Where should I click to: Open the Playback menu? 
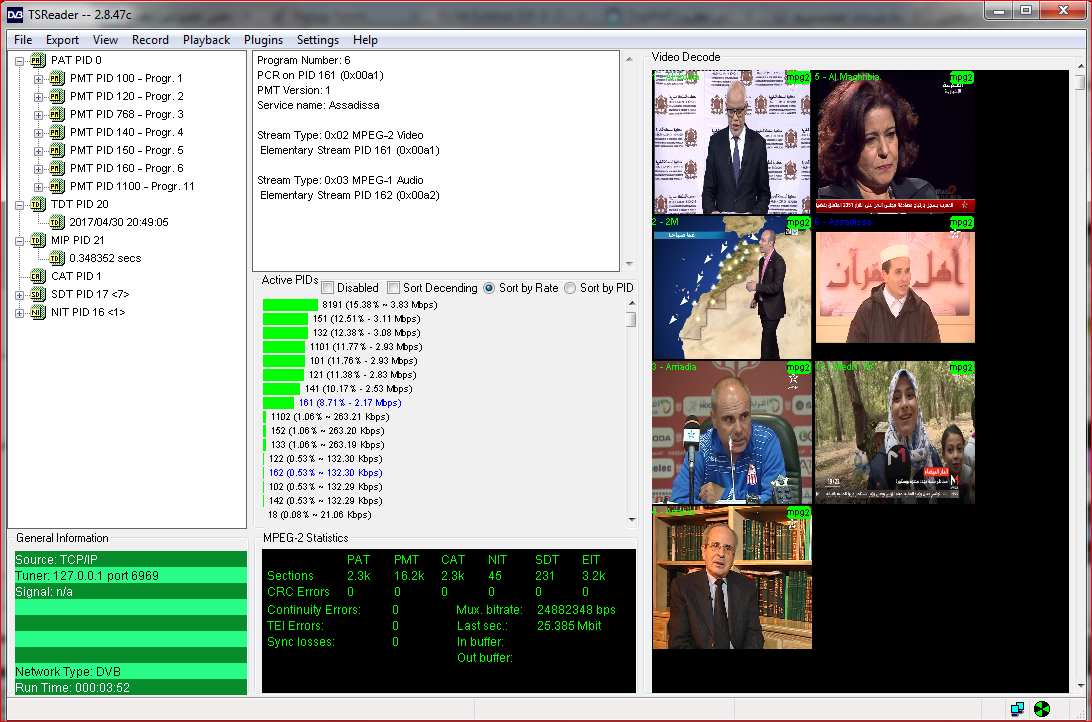click(206, 40)
